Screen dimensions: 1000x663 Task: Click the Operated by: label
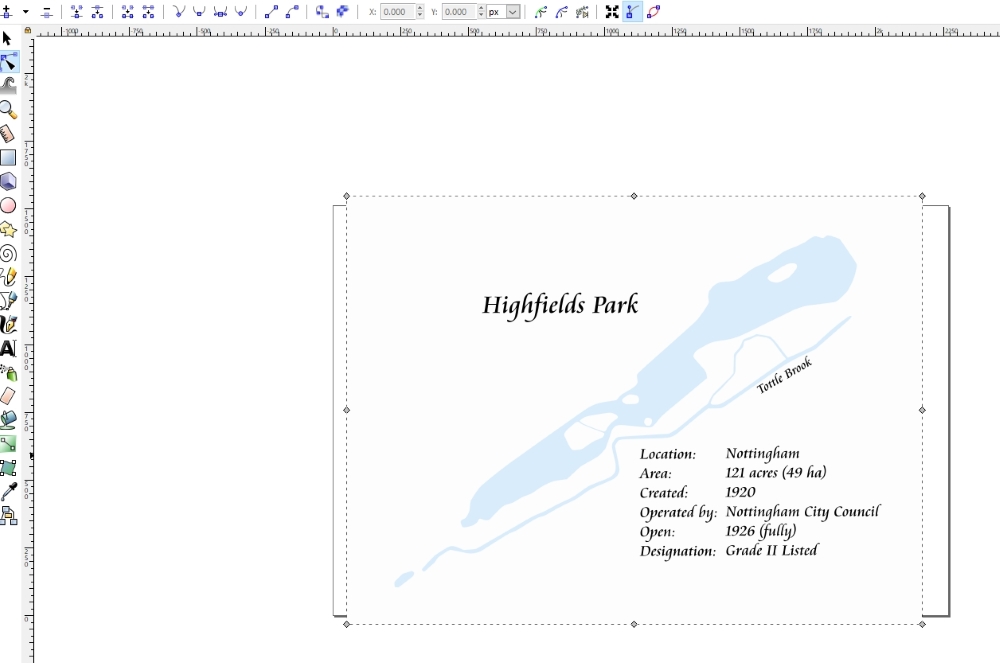(x=678, y=513)
